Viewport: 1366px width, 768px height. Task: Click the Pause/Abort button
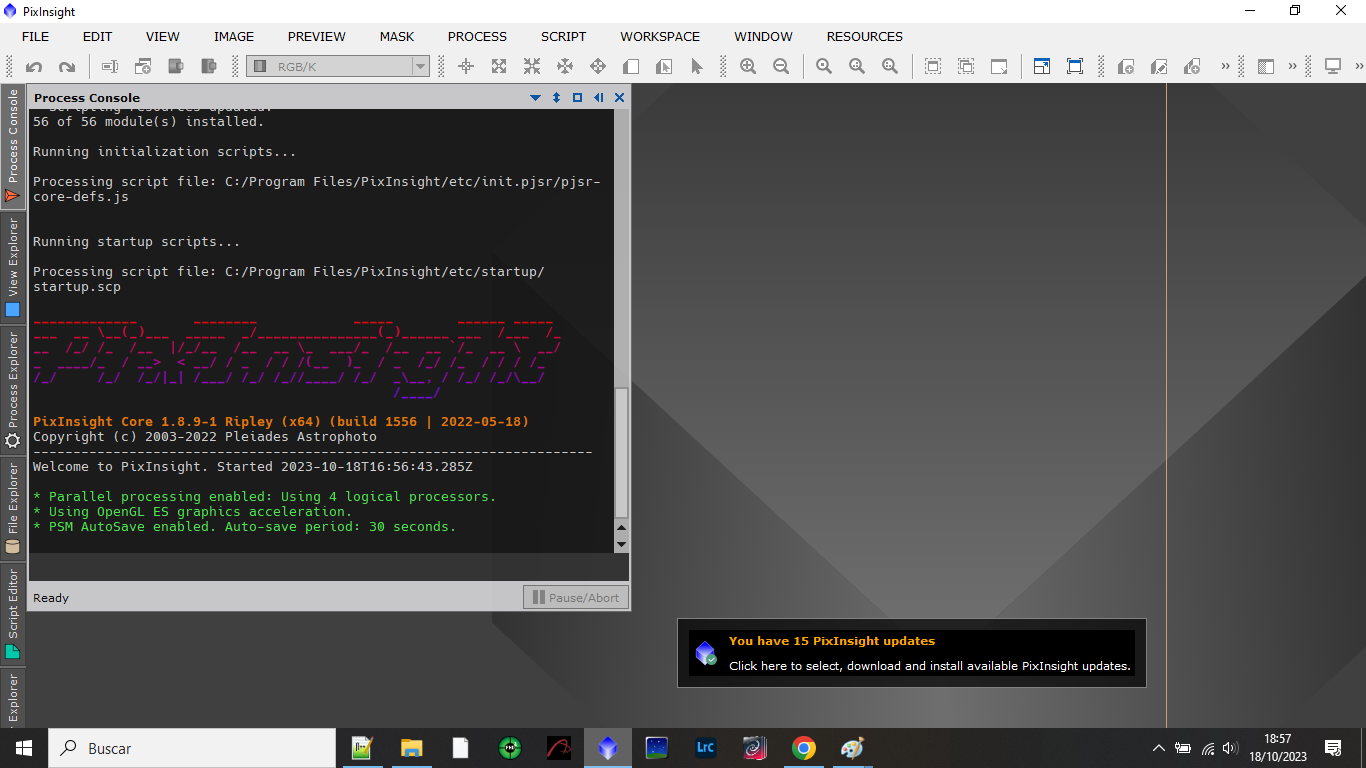tap(576, 597)
